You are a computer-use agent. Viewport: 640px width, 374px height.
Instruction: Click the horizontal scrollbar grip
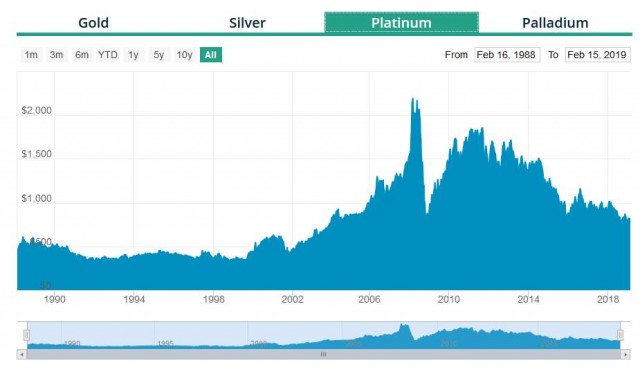tap(323, 354)
